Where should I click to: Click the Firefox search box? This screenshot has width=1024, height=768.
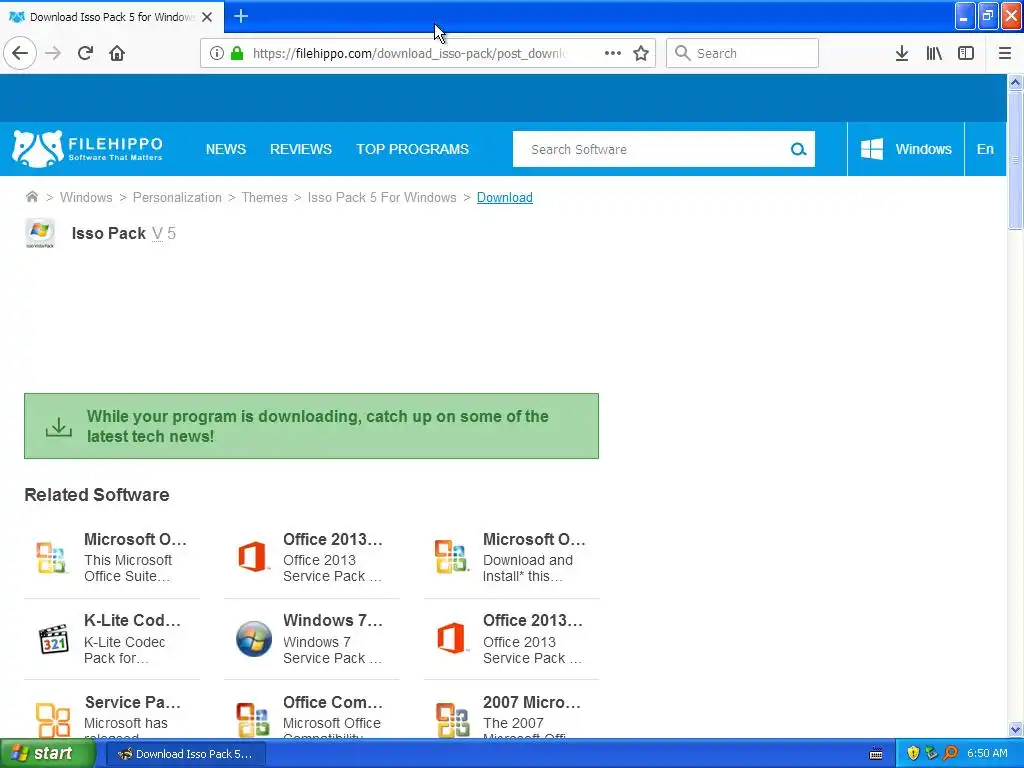(742, 53)
